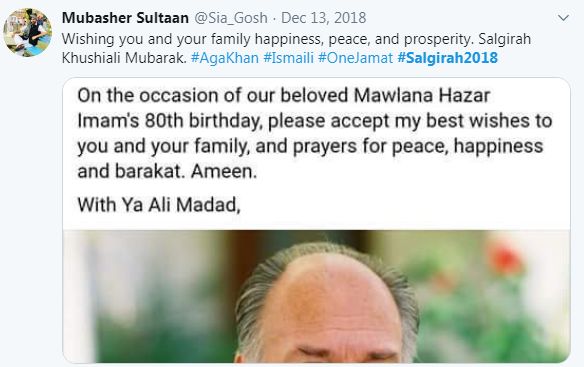Viewport: 584px width, 367px height.
Task: Expand the tweet options chevron
Action: [564, 18]
